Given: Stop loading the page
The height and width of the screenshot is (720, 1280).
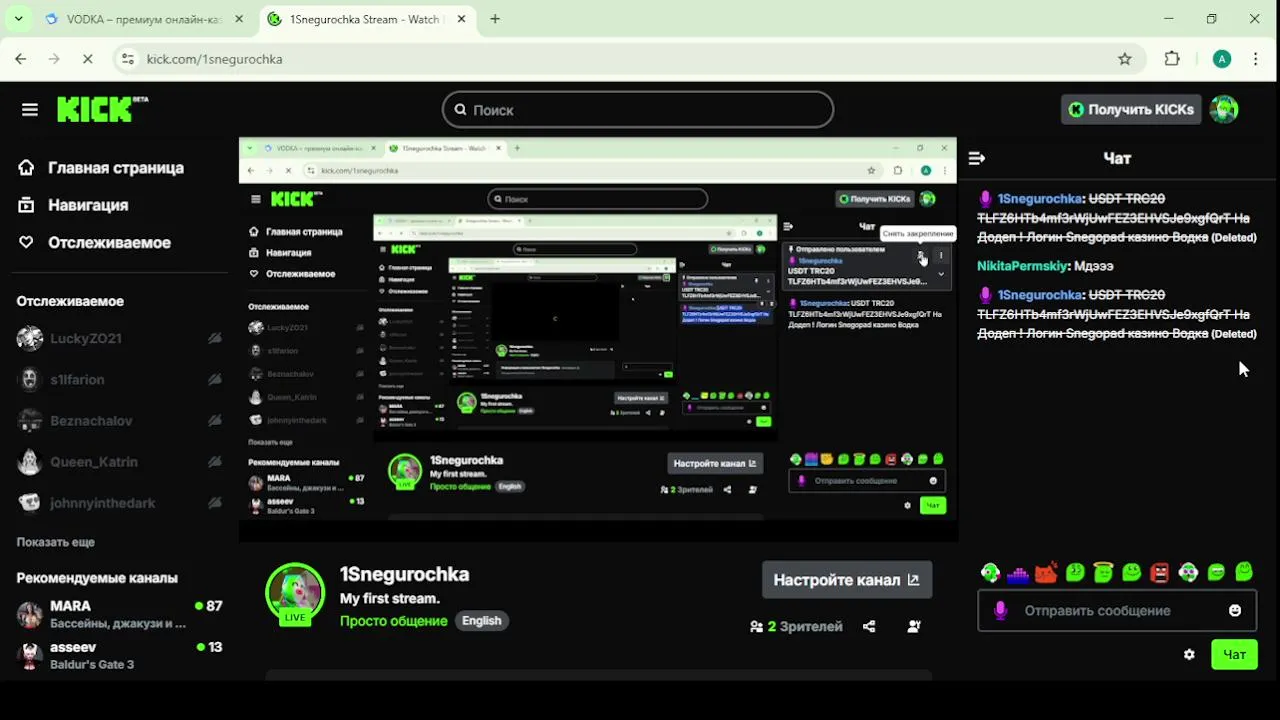Looking at the screenshot, I should (x=87, y=59).
